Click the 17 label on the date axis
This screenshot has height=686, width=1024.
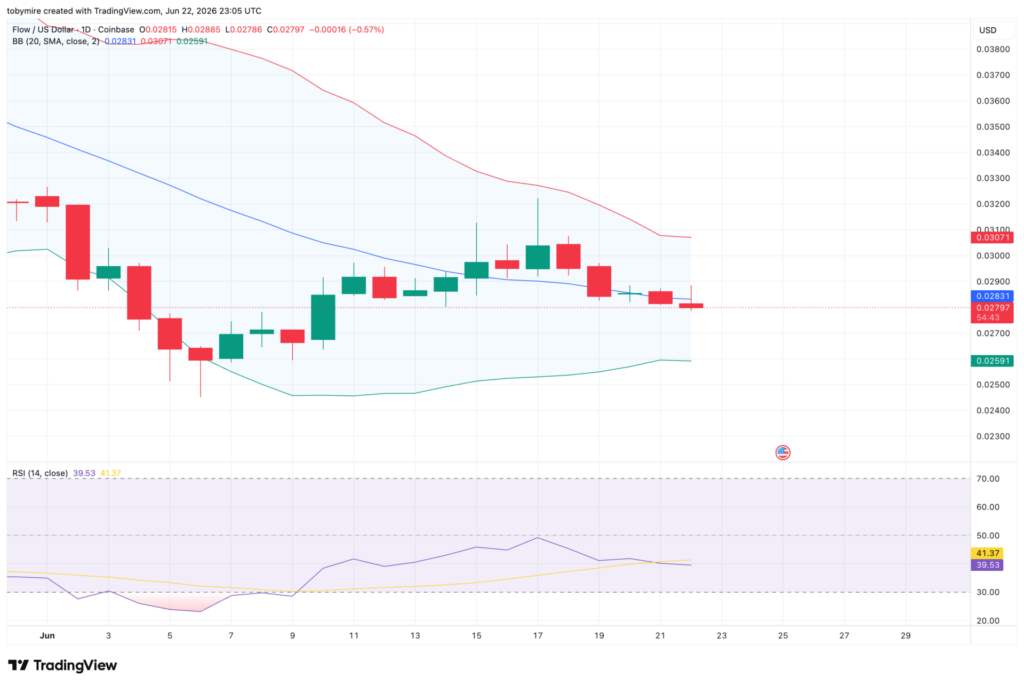pos(537,635)
